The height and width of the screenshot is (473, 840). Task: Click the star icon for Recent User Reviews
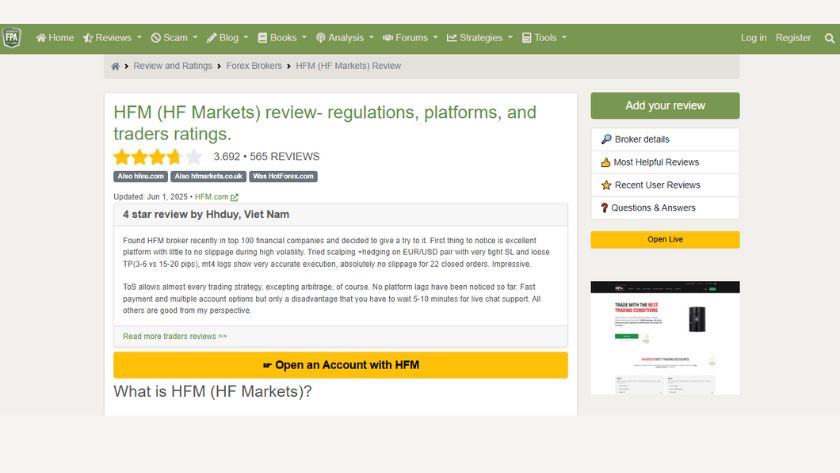click(x=606, y=185)
